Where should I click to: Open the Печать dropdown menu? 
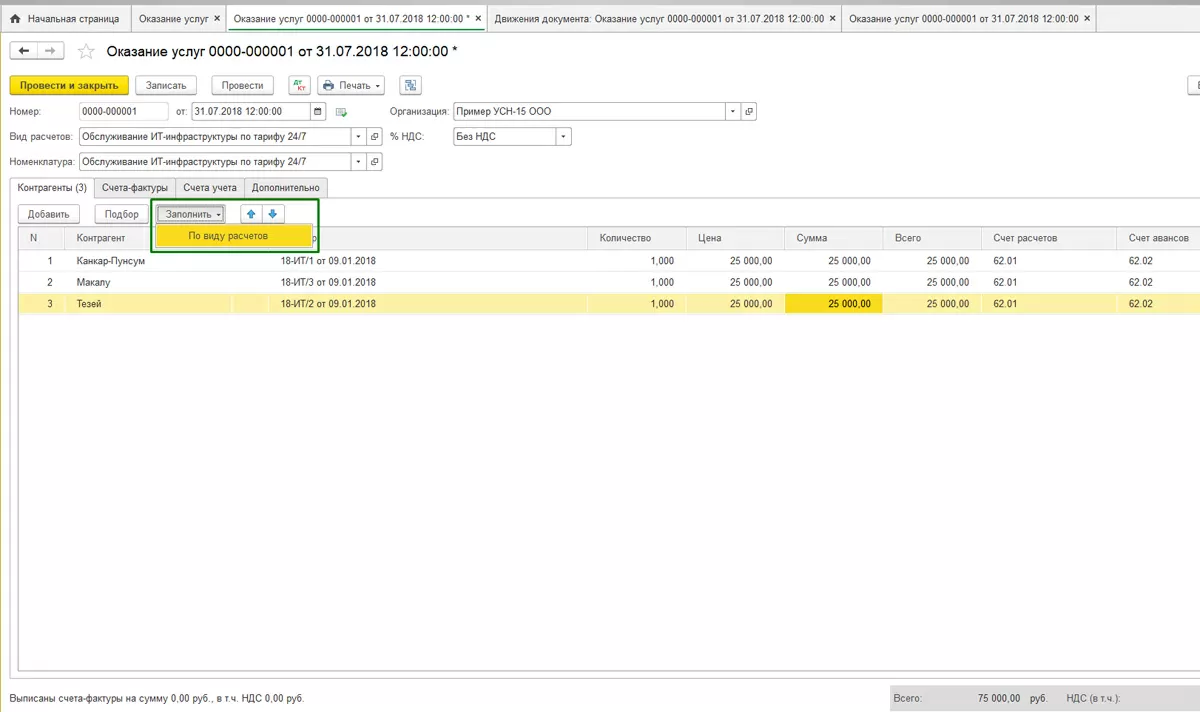[x=351, y=86]
